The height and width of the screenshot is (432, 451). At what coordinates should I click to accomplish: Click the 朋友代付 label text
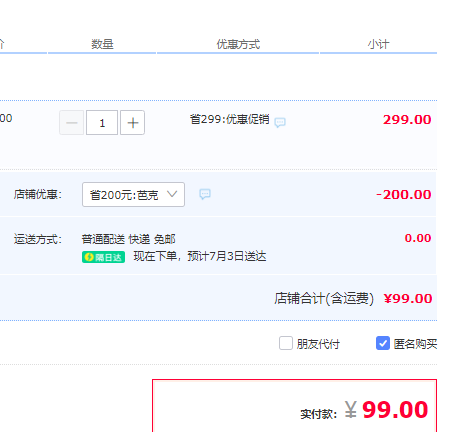(x=318, y=344)
